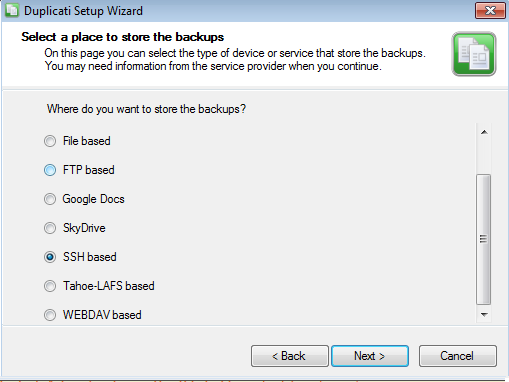Cancel the setup wizard

[457, 356]
